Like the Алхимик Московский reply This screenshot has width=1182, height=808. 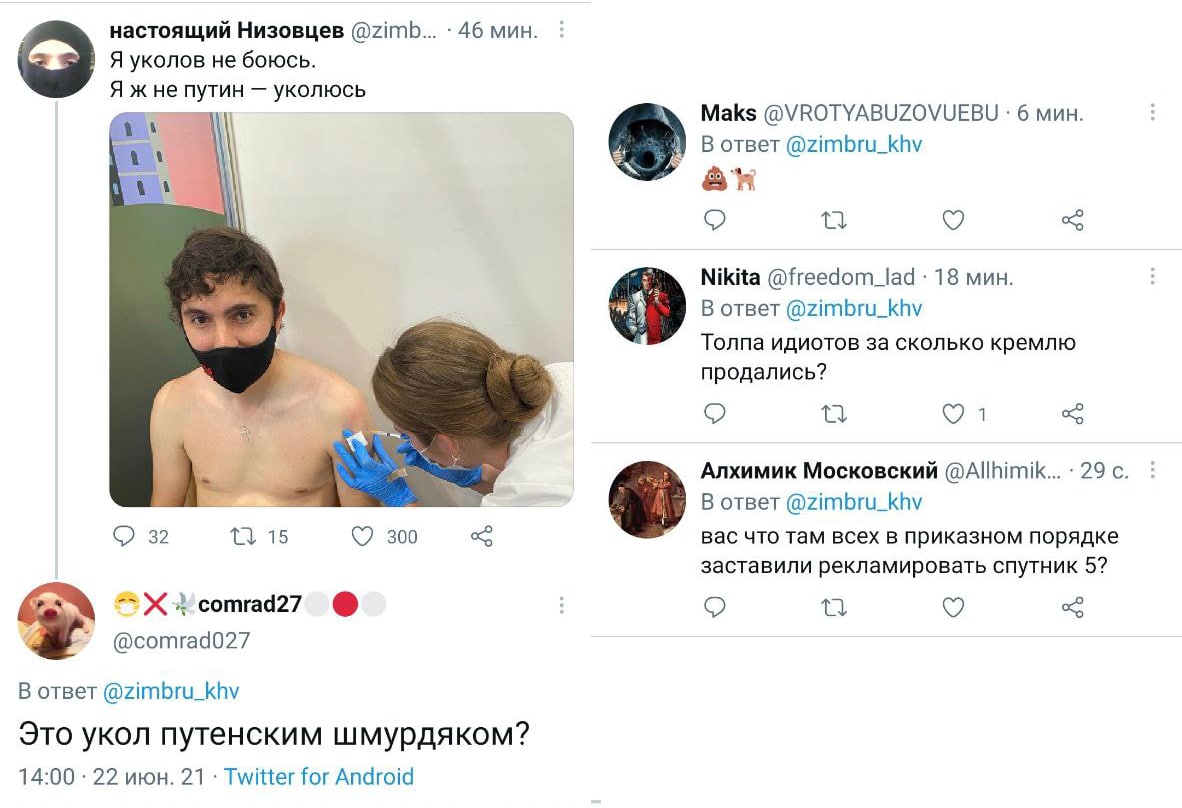(954, 607)
